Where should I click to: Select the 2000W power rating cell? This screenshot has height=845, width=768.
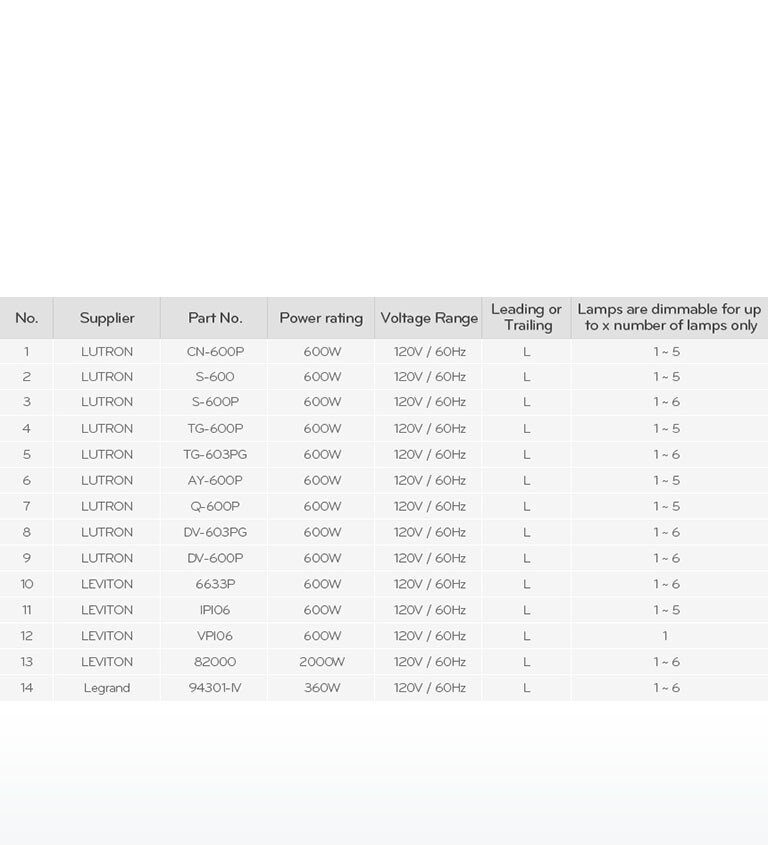(321, 662)
